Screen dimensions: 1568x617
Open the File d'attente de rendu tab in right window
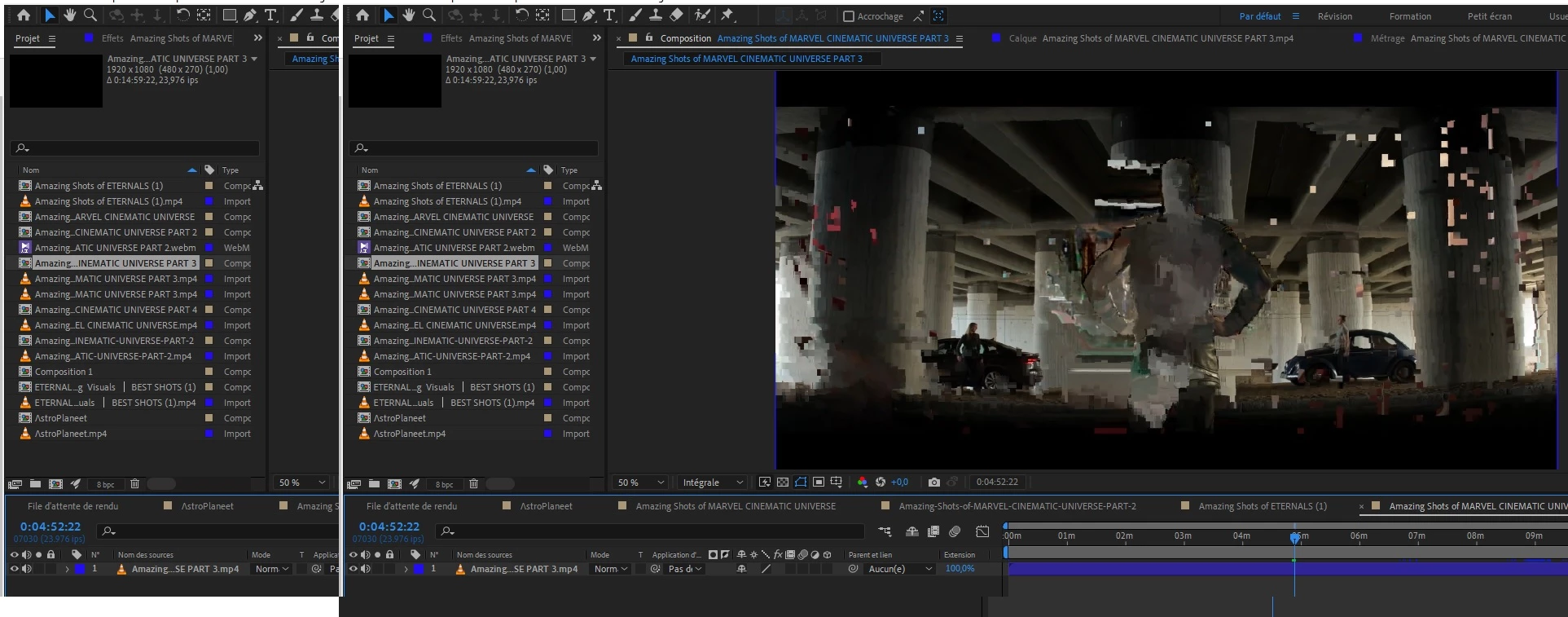[x=411, y=506]
